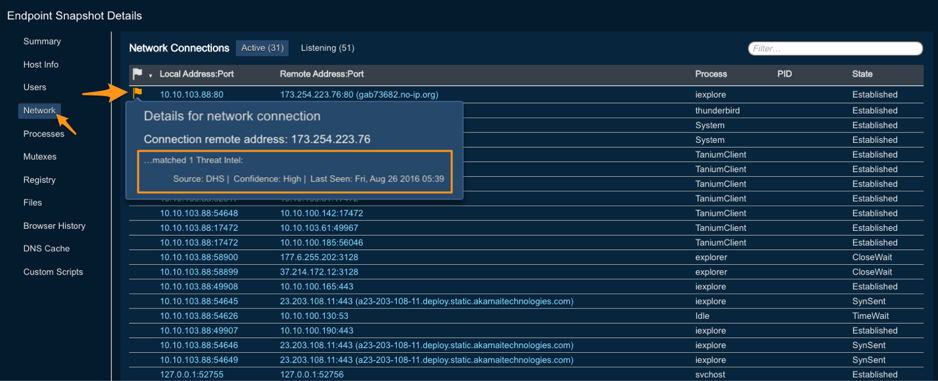
Task: Click local address 127.0.0.1:52755
Action: pos(191,374)
